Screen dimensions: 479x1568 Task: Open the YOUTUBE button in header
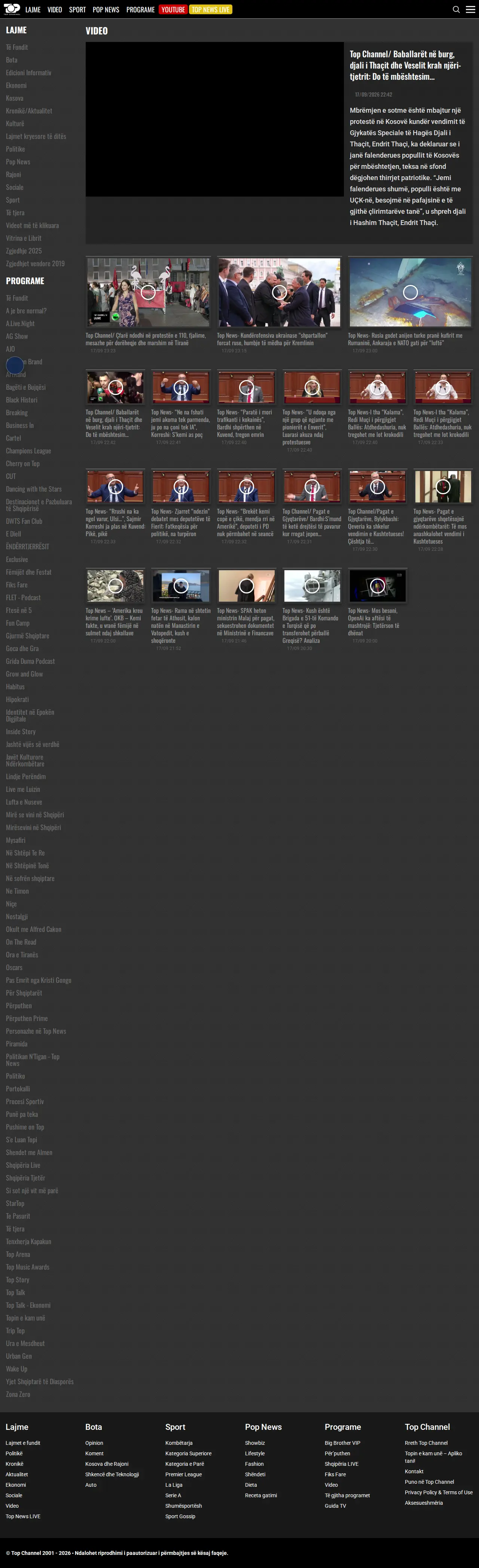tap(173, 9)
